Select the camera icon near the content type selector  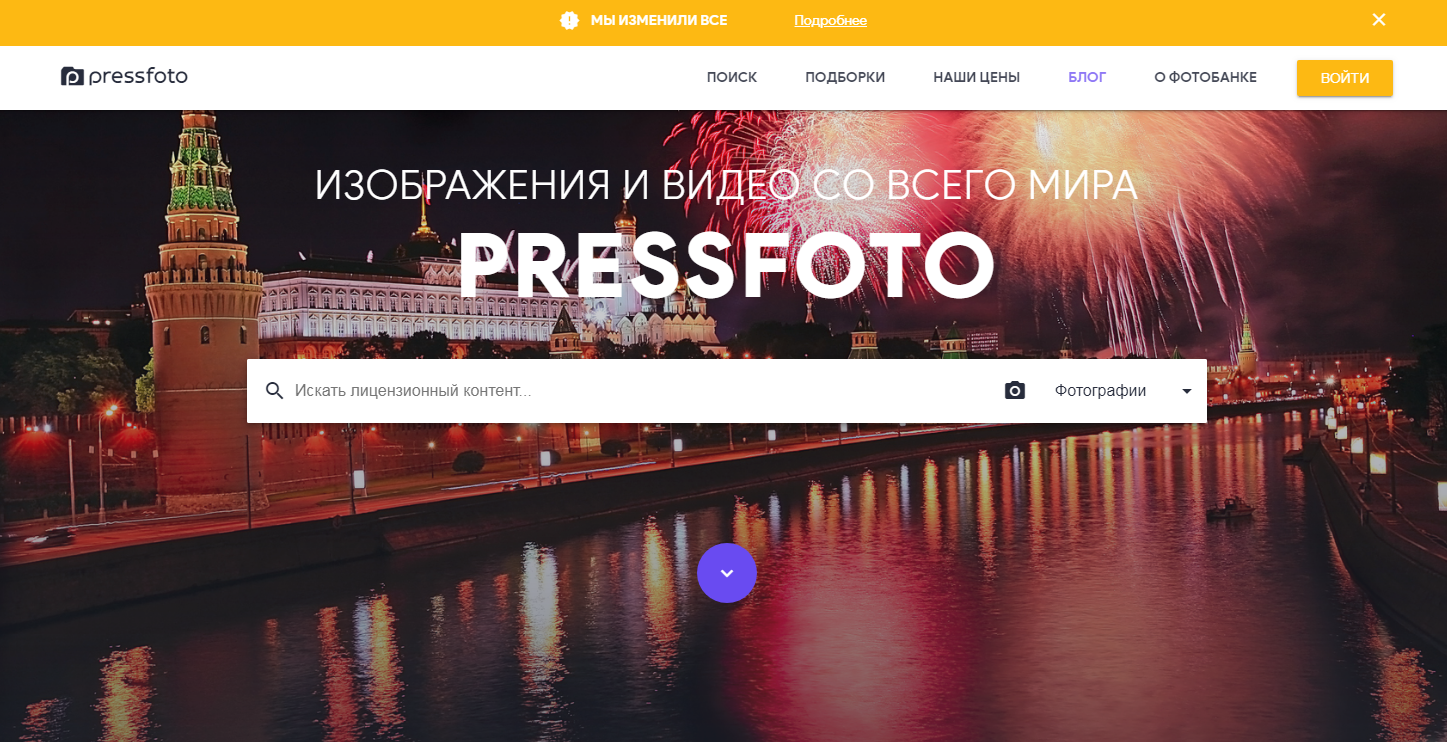(1014, 390)
